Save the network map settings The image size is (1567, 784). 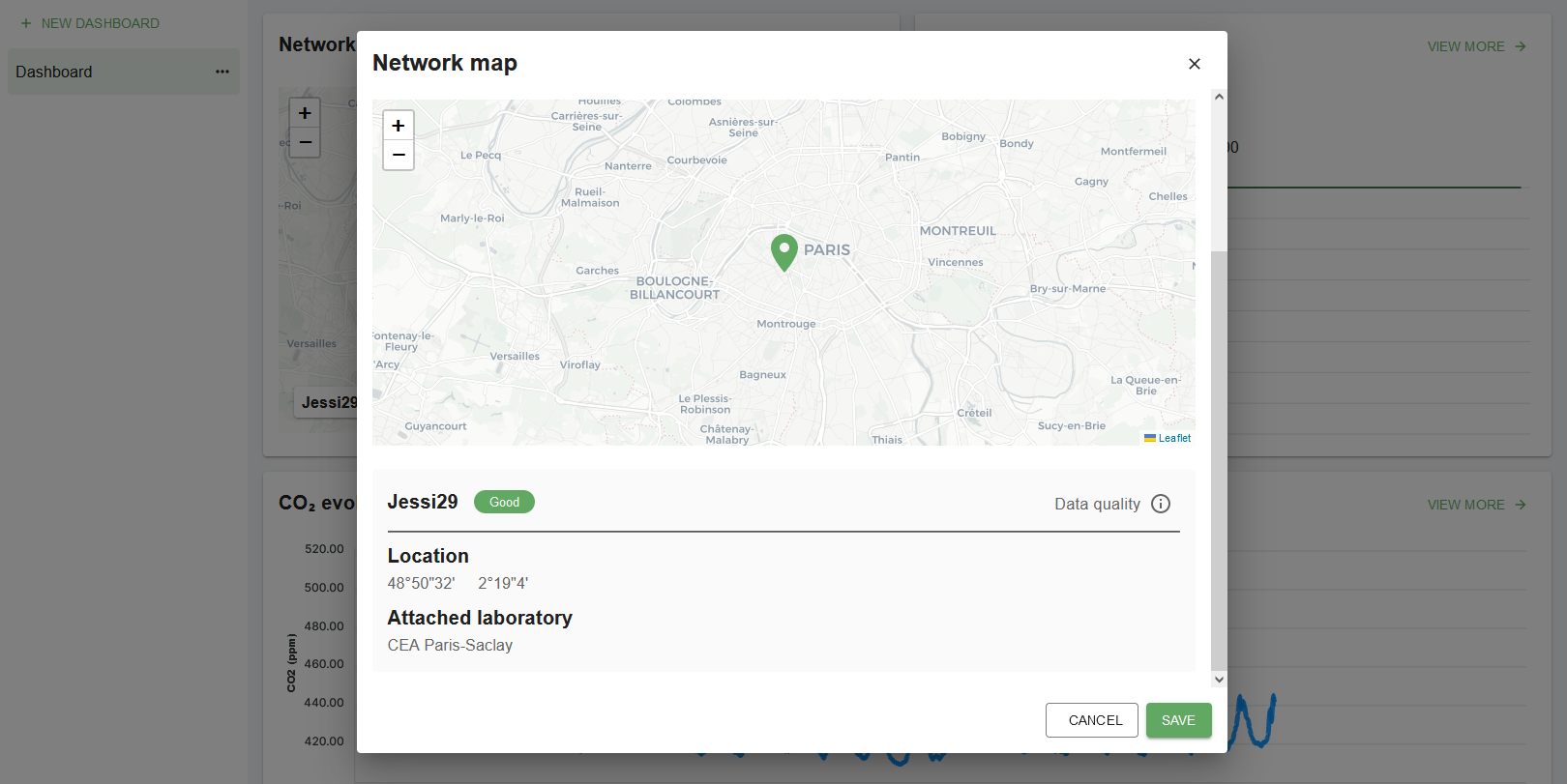pyautogui.click(x=1178, y=720)
